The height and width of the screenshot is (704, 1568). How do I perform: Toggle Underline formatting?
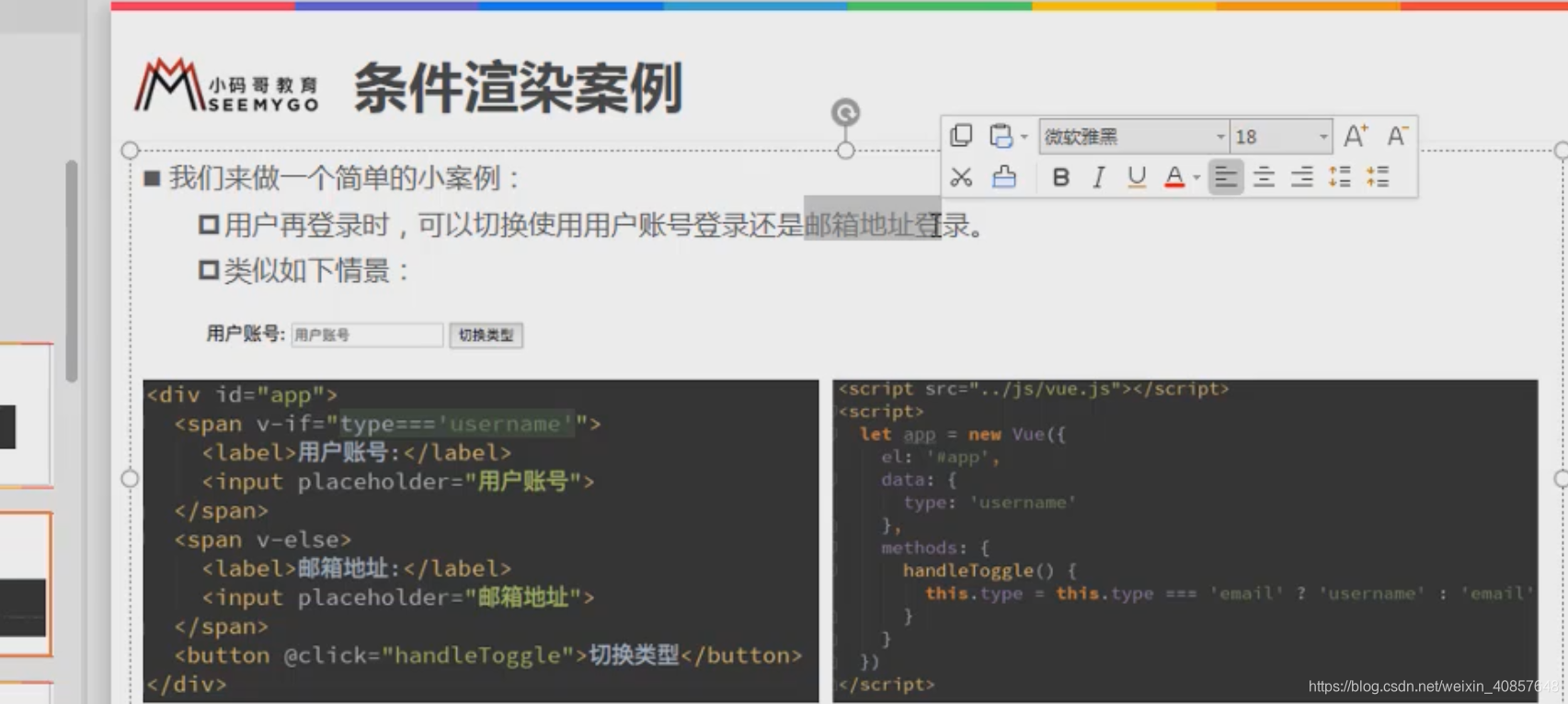(1137, 176)
